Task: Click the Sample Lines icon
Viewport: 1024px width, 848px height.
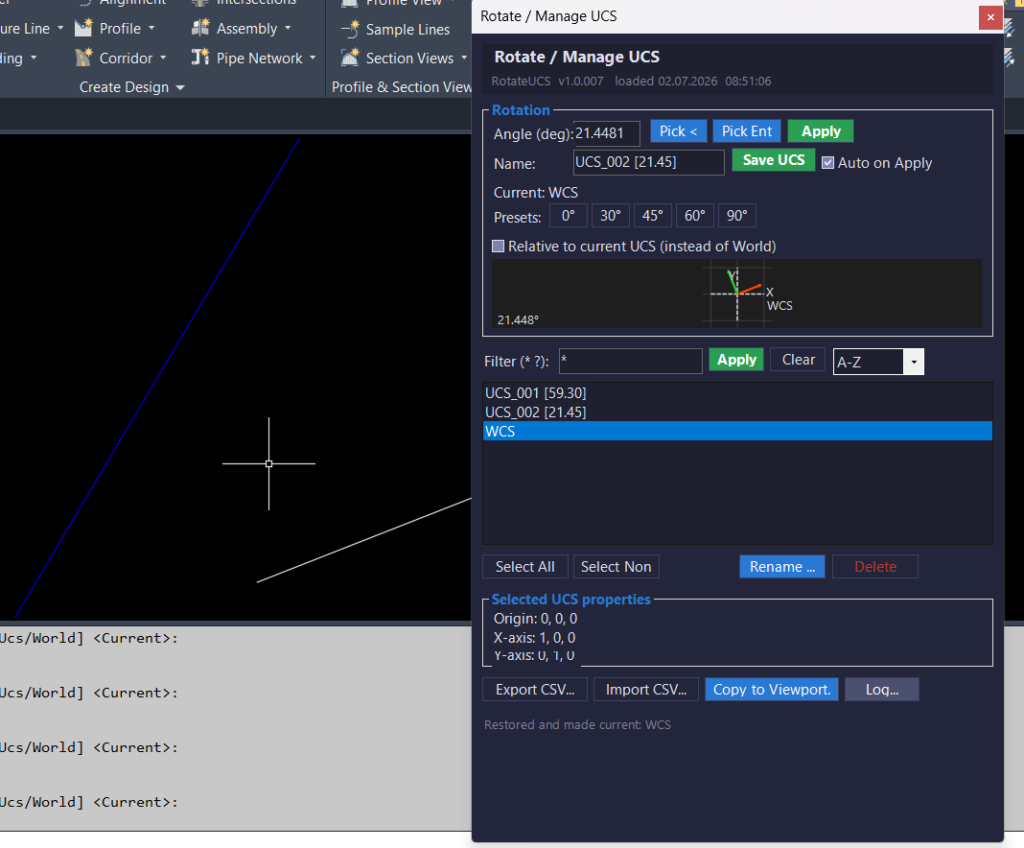Action: 350,29
